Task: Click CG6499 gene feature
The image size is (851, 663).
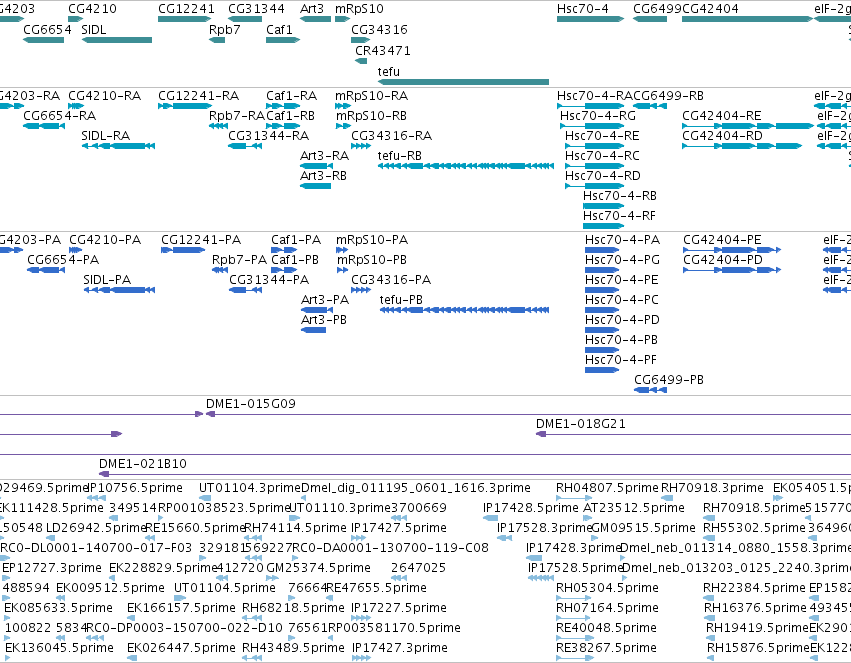Action: coord(650,19)
